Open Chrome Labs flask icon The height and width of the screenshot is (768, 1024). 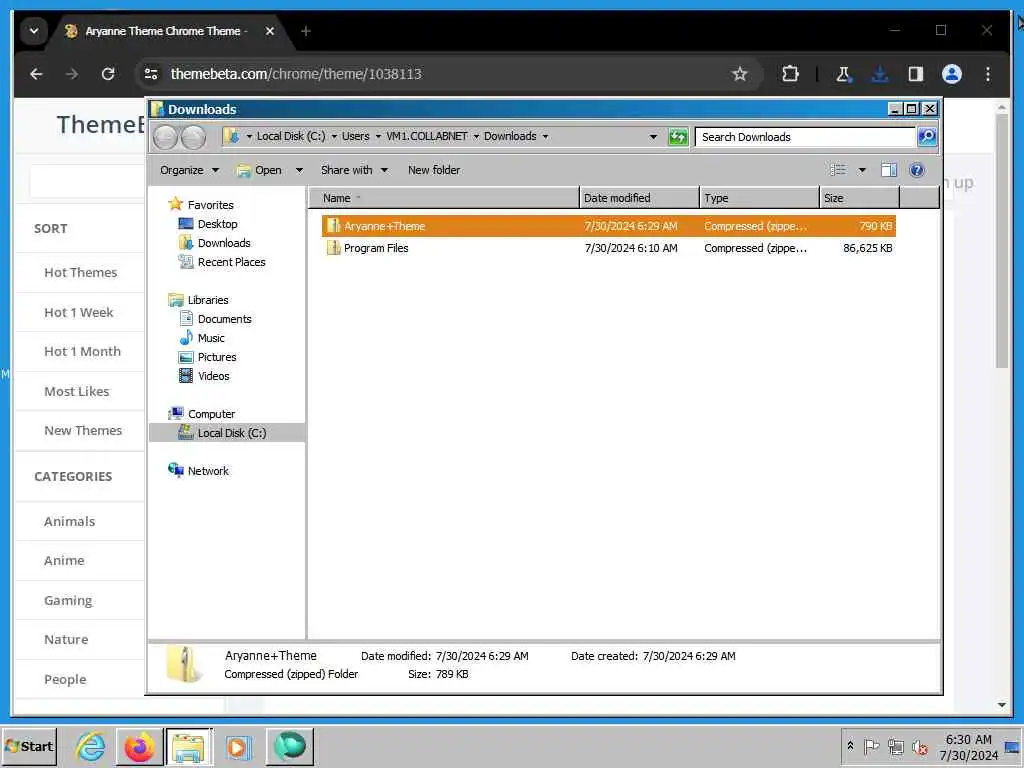coord(843,74)
